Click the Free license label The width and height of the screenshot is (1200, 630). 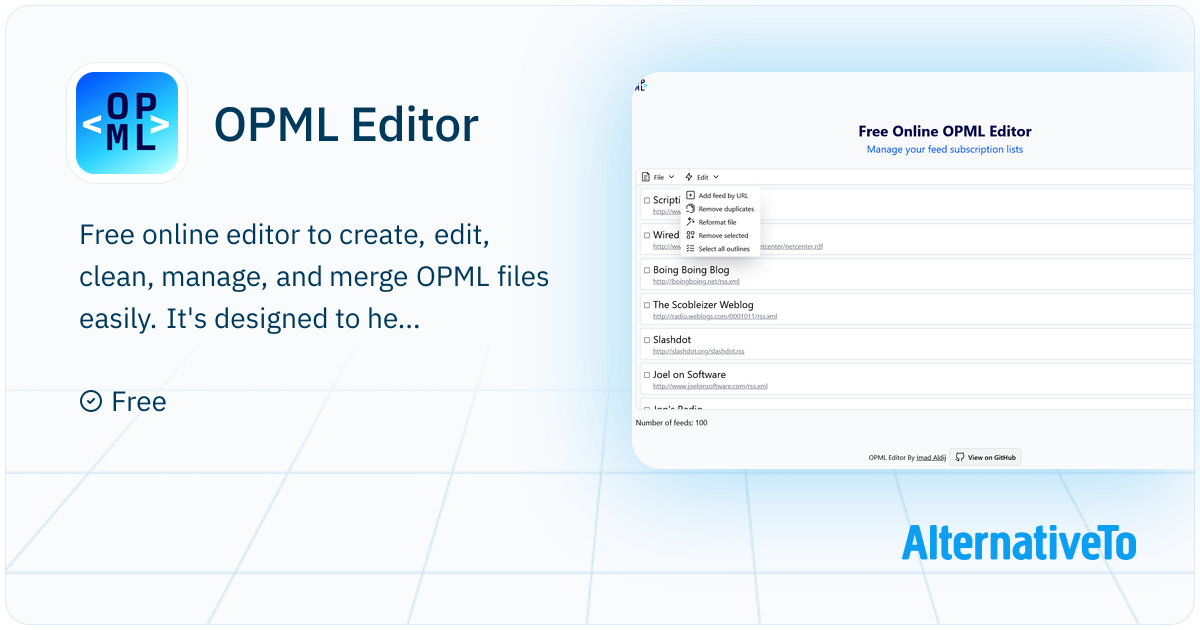tap(139, 402)
